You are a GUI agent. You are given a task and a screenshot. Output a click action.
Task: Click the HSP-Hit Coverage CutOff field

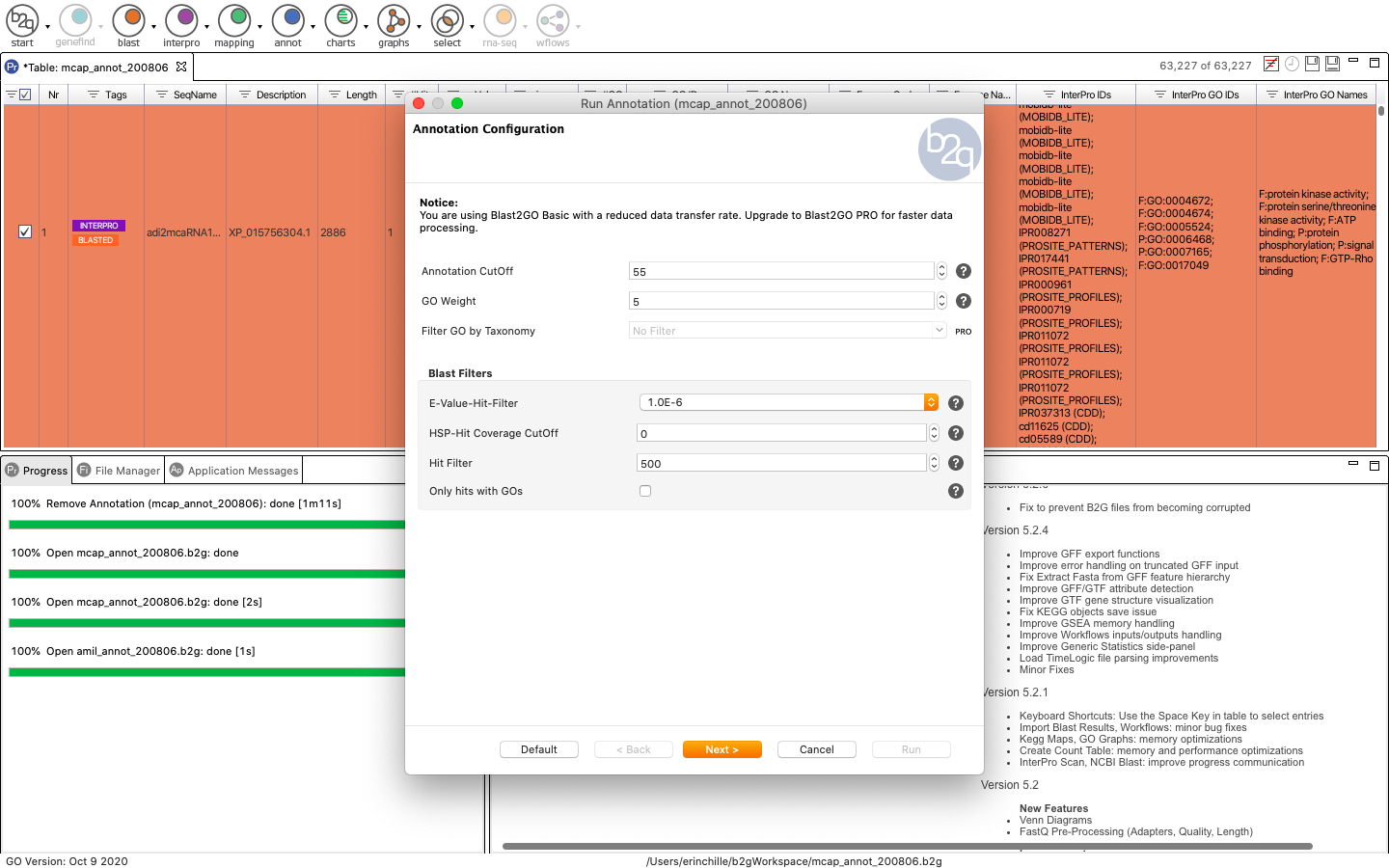point(781,433)
